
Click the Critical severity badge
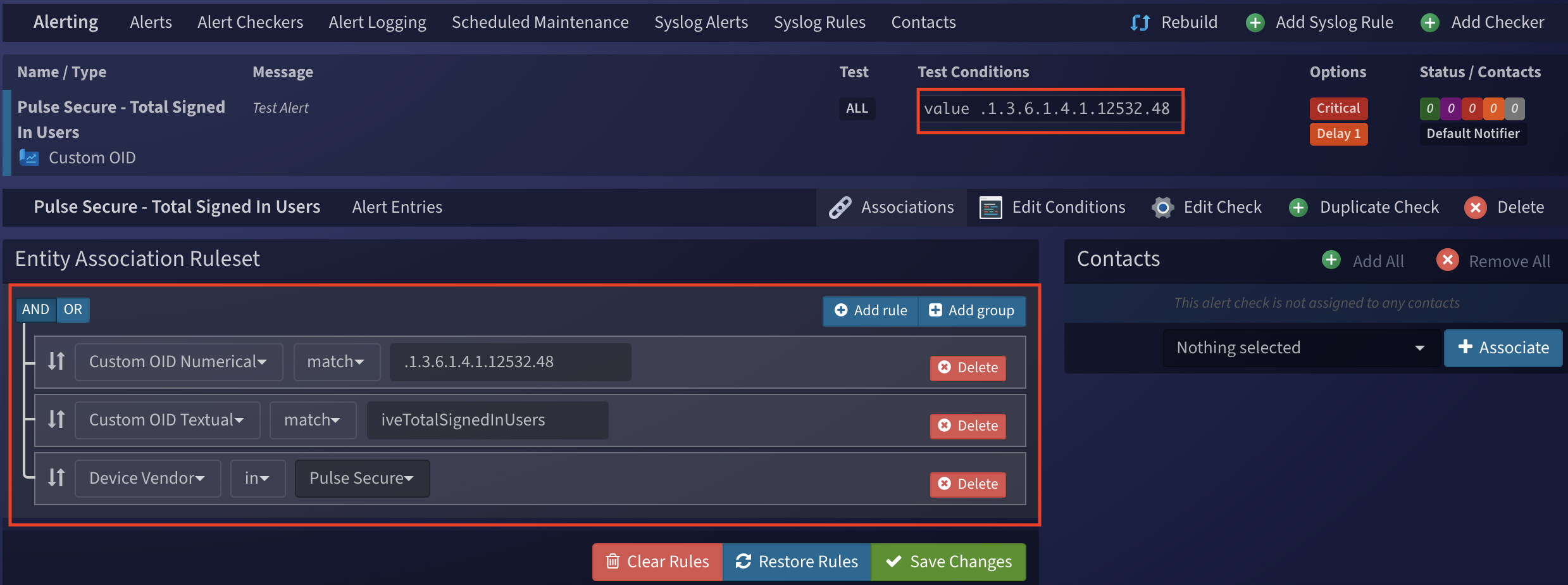tap(1338, 108)
